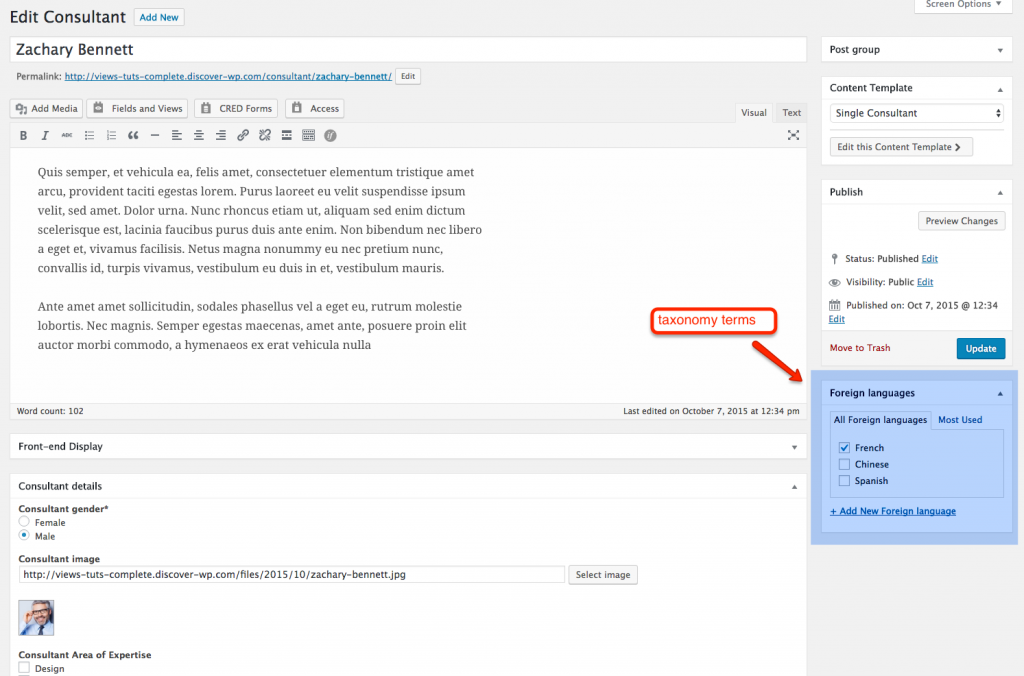Click the remove link icon
The width and height of the screenshot is (1024, 676).
coord(264,135)
